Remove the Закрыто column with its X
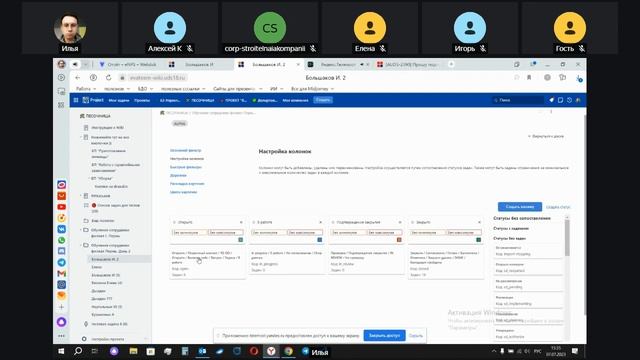The width and height of the screenshot is (640, 360). (479, 222)
